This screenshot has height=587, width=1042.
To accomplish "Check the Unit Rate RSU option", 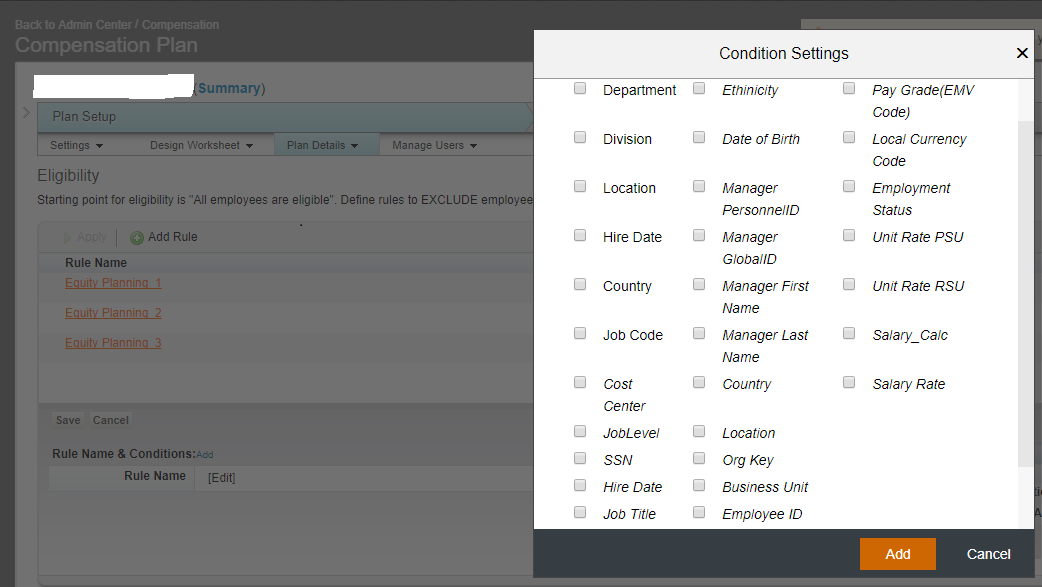I will tap(849, 285).
